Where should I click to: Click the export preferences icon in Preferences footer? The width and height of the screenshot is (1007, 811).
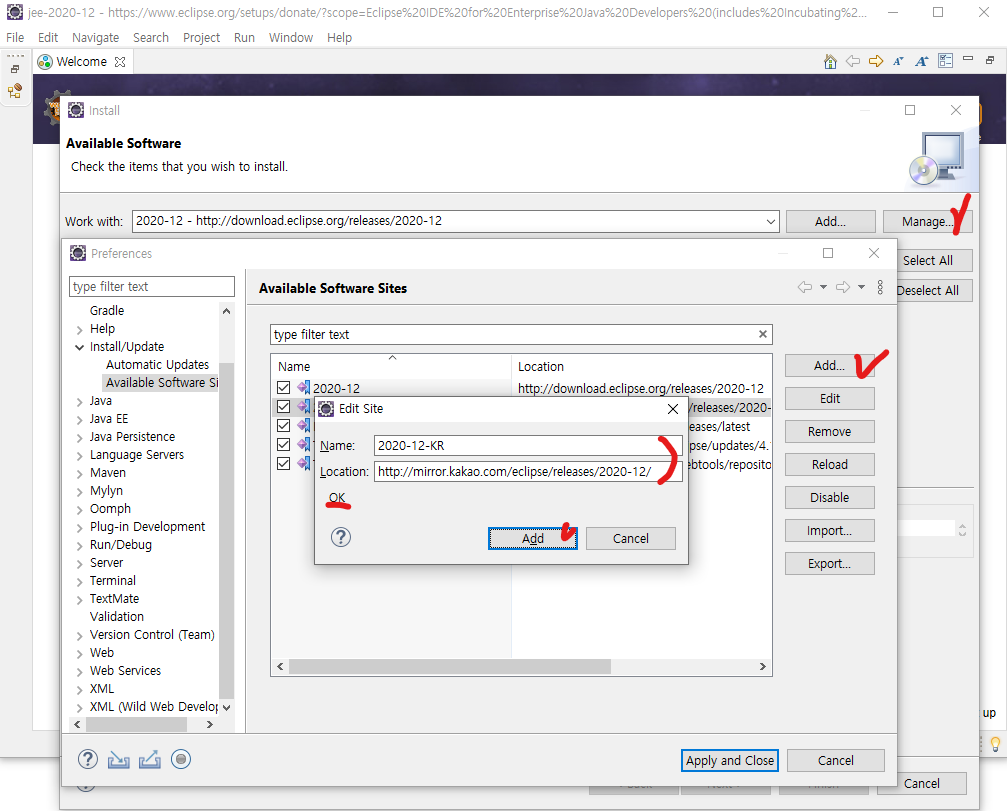(x=150, y=760)
